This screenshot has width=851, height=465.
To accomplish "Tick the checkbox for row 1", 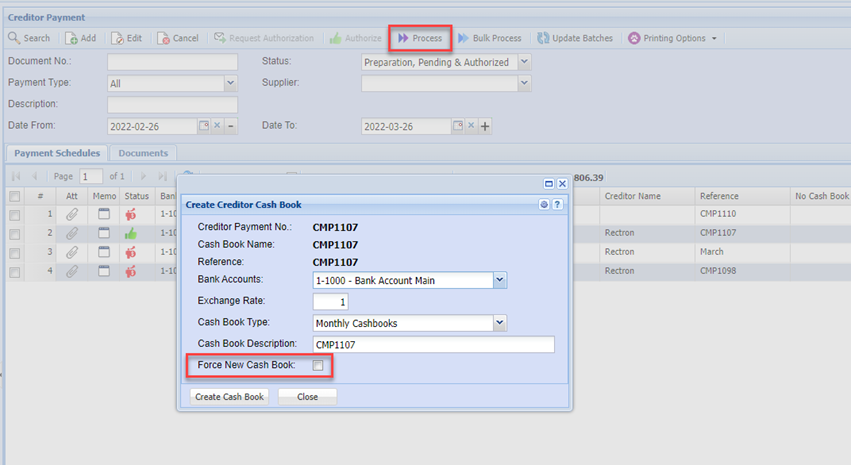I will [x=14, y=214].
